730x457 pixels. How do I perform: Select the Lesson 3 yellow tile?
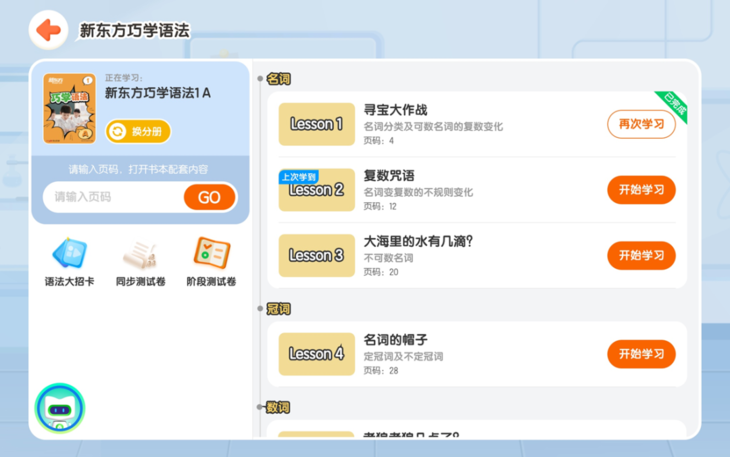pos(317,255)
